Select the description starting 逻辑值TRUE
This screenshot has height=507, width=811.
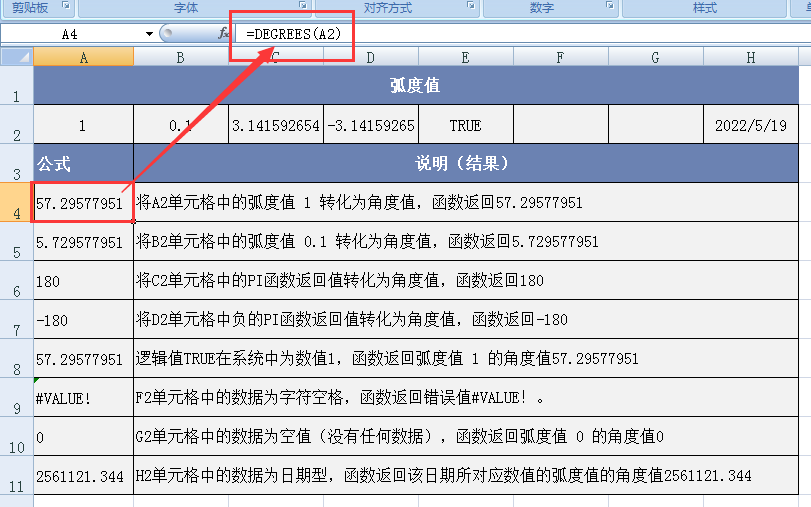pos(466,359)
